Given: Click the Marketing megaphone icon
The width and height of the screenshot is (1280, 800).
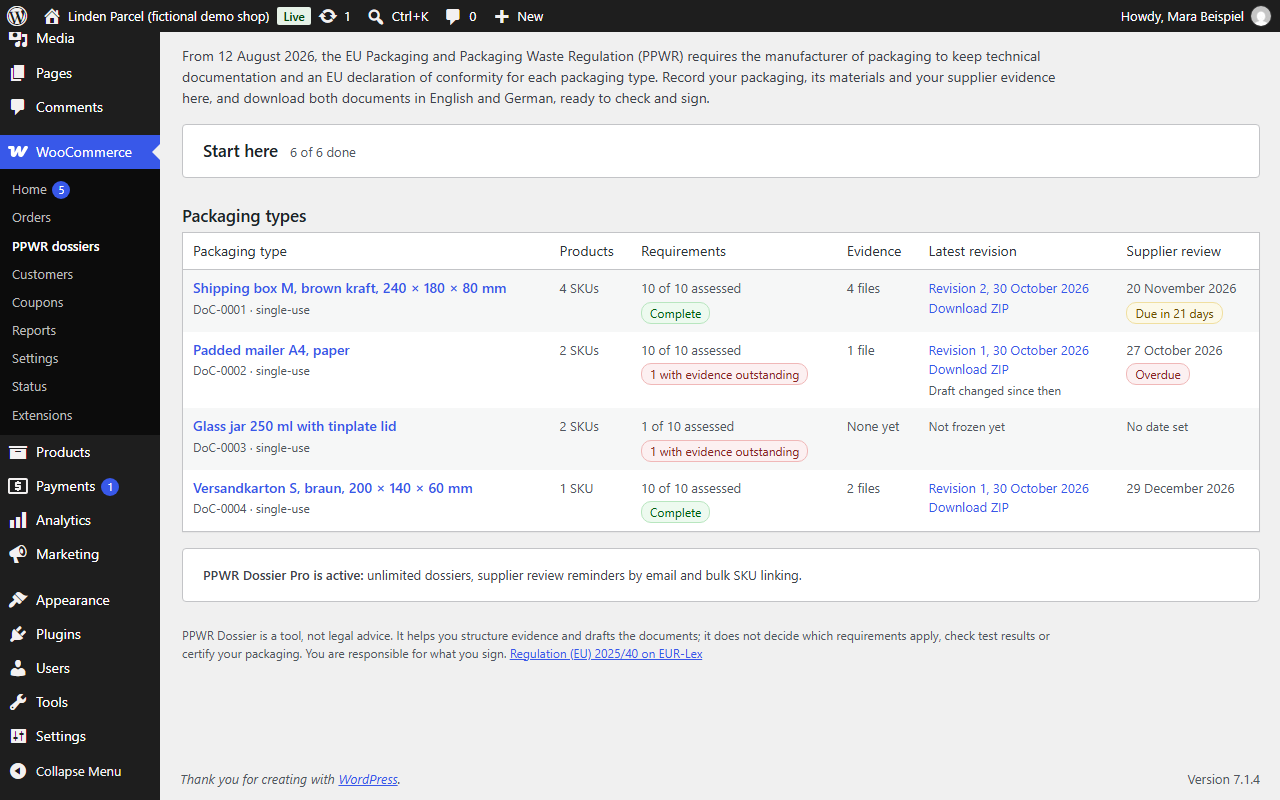Looking at the screenshot, I should 18,554.
